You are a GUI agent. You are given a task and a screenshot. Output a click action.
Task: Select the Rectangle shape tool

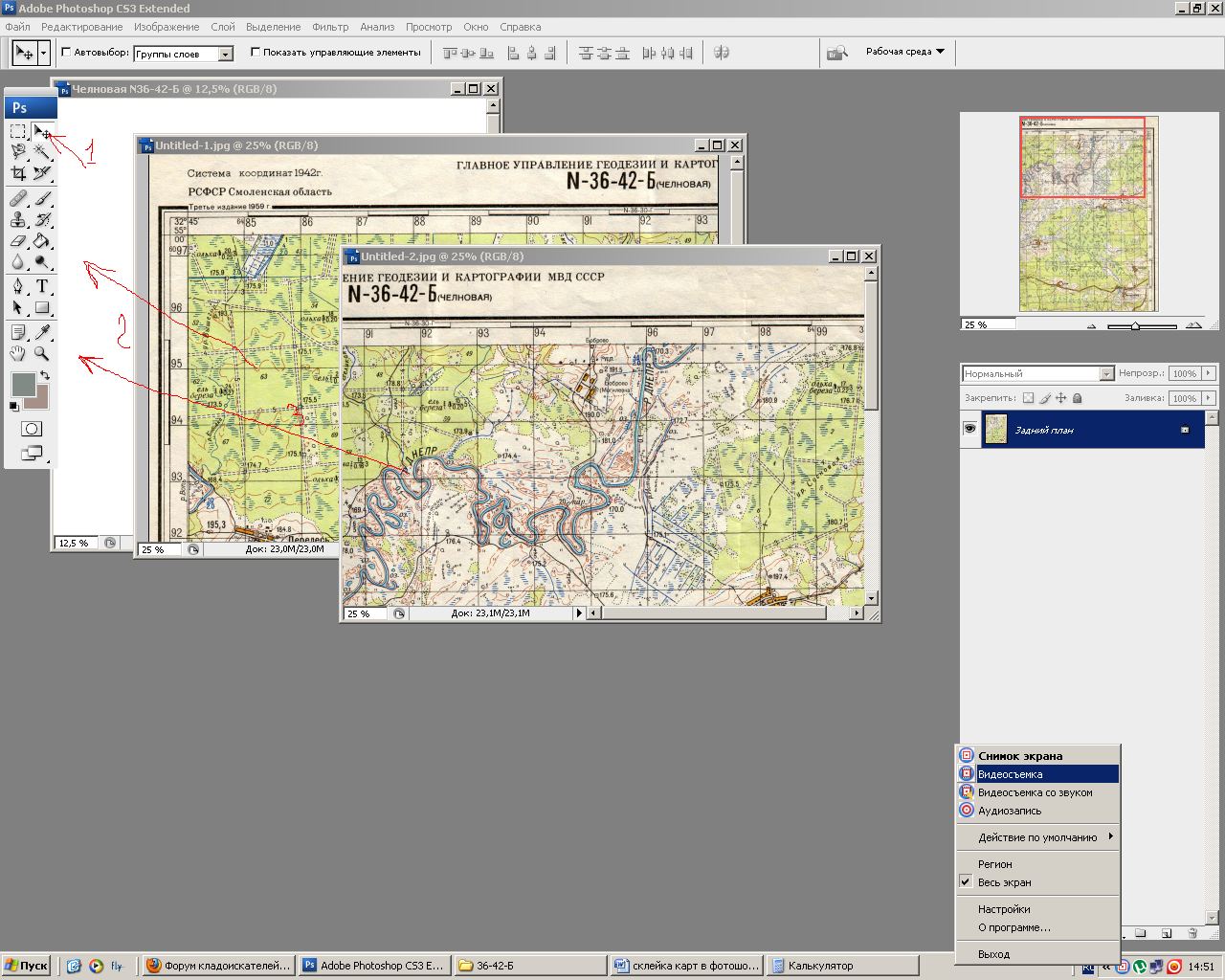coord(42,308)
